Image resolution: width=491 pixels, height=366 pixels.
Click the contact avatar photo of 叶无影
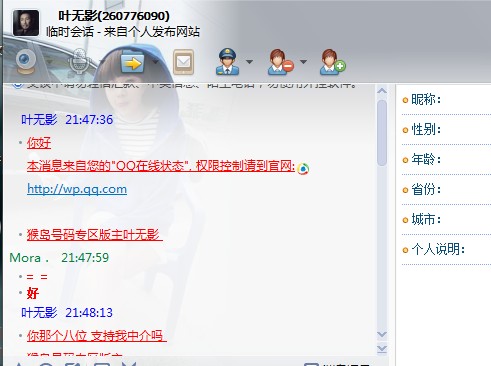[26, 23]
